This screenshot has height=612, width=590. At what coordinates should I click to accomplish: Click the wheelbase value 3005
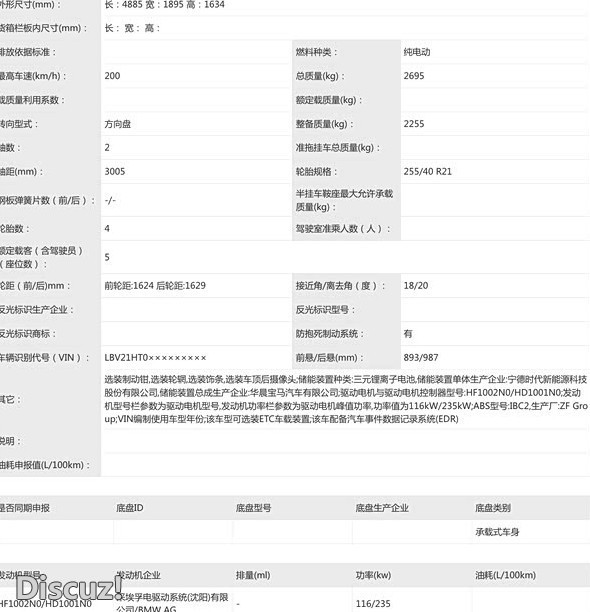115,171
